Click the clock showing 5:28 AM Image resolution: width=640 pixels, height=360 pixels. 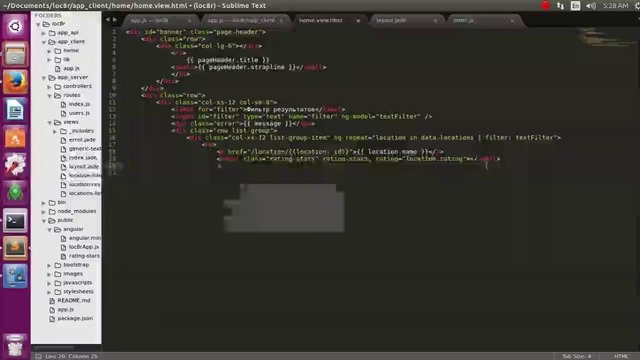point(616,6)
